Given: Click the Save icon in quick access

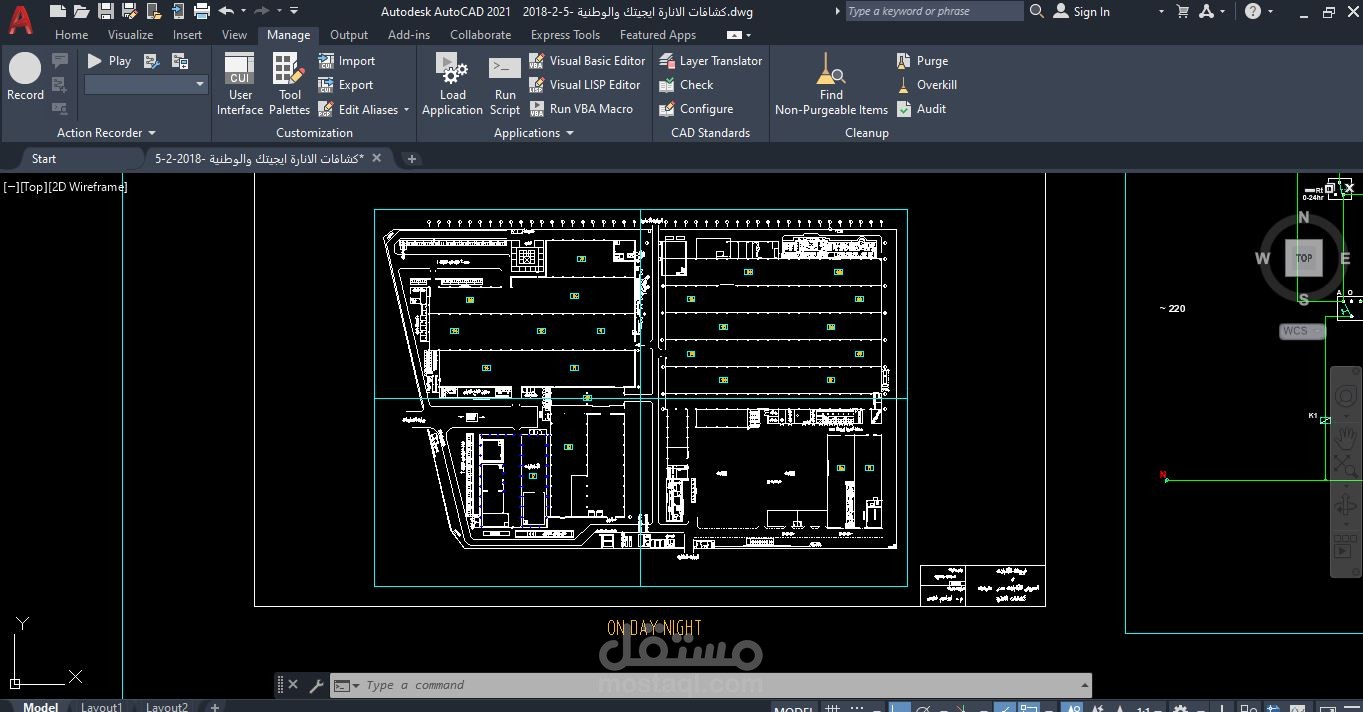Looking at the screenshot, I should 105,12.
